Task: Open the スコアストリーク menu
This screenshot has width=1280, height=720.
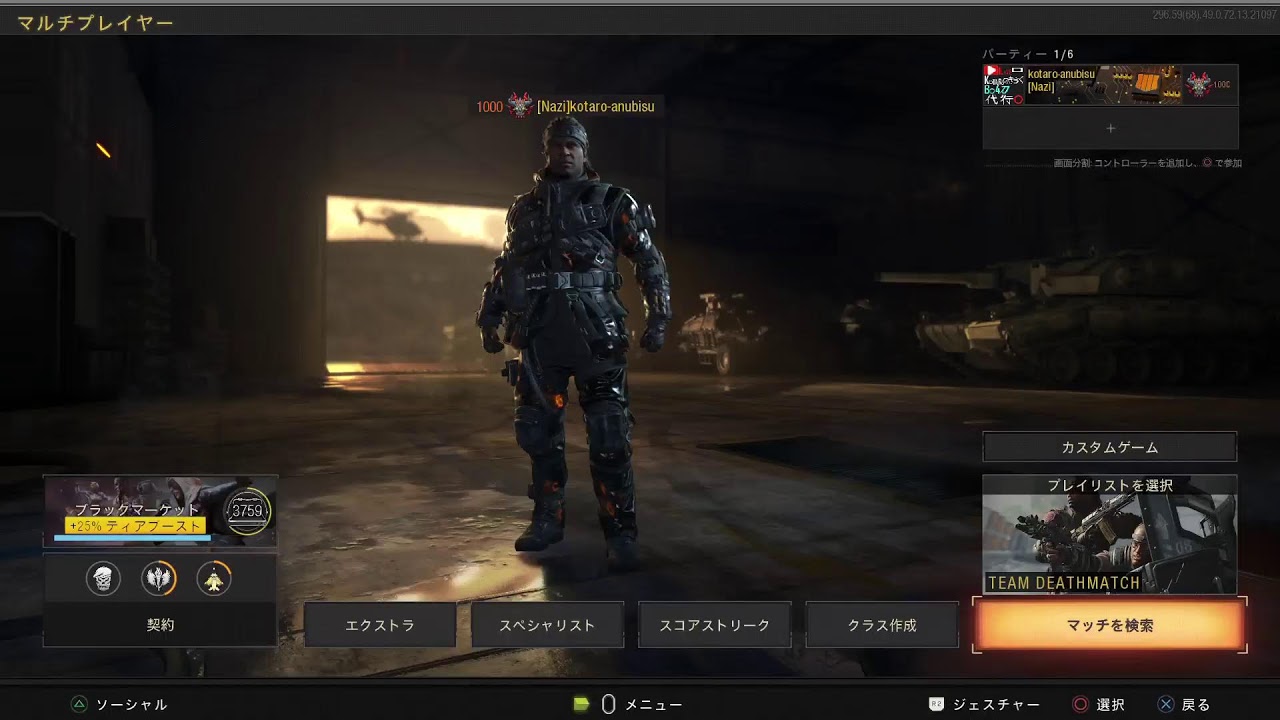Action: (714, 625)
